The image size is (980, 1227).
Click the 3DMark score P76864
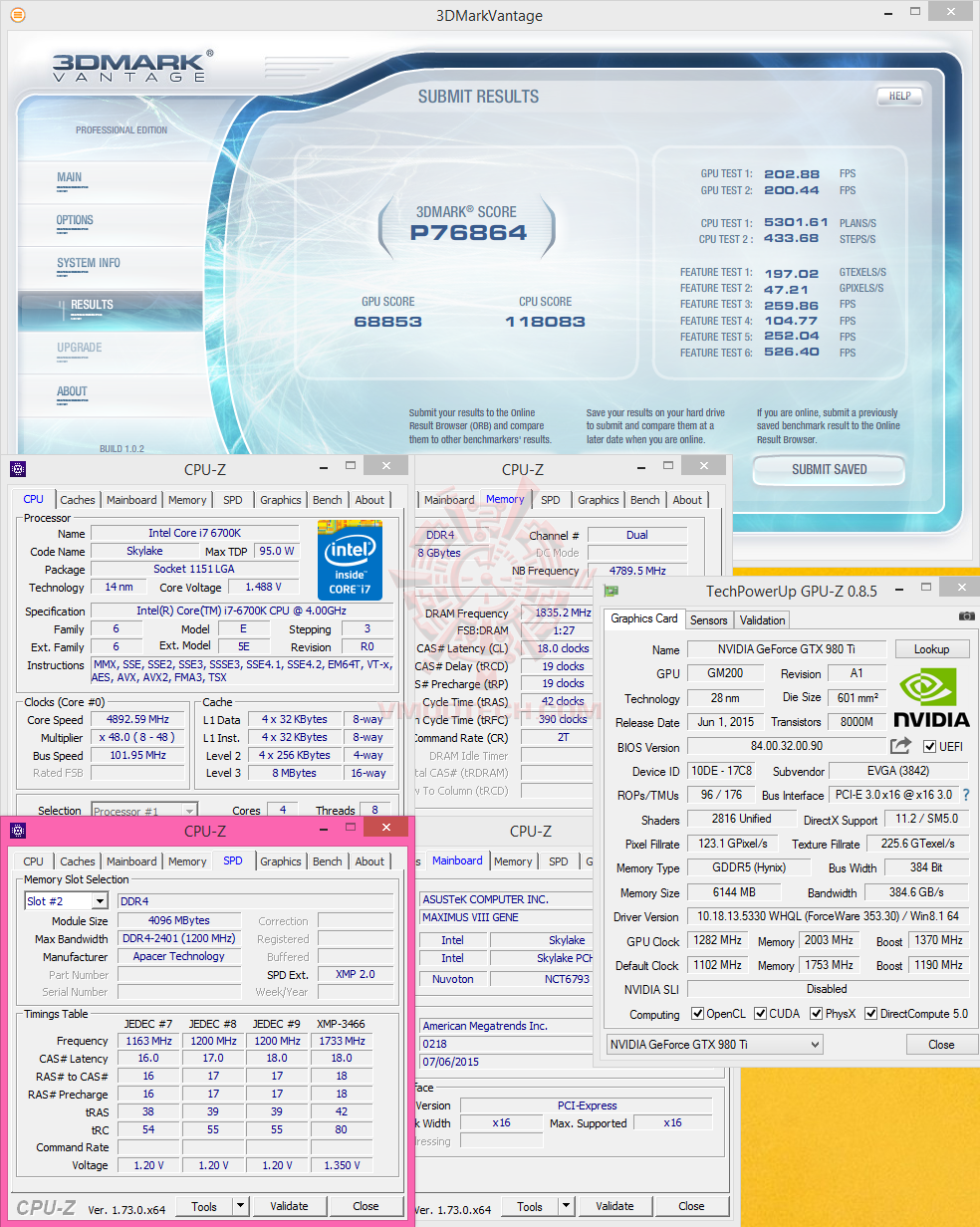468,233
